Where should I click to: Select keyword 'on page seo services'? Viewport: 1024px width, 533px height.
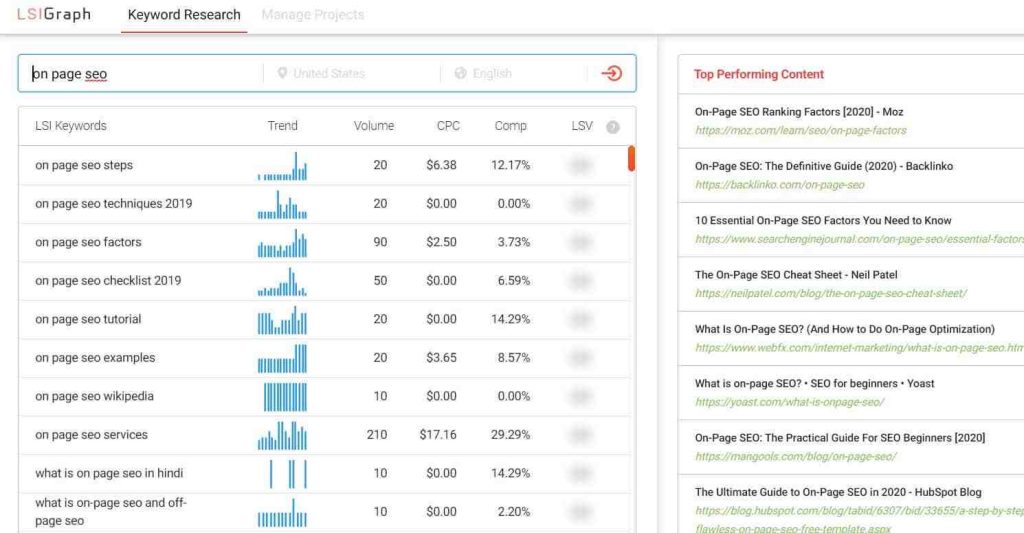click(91, 435)
